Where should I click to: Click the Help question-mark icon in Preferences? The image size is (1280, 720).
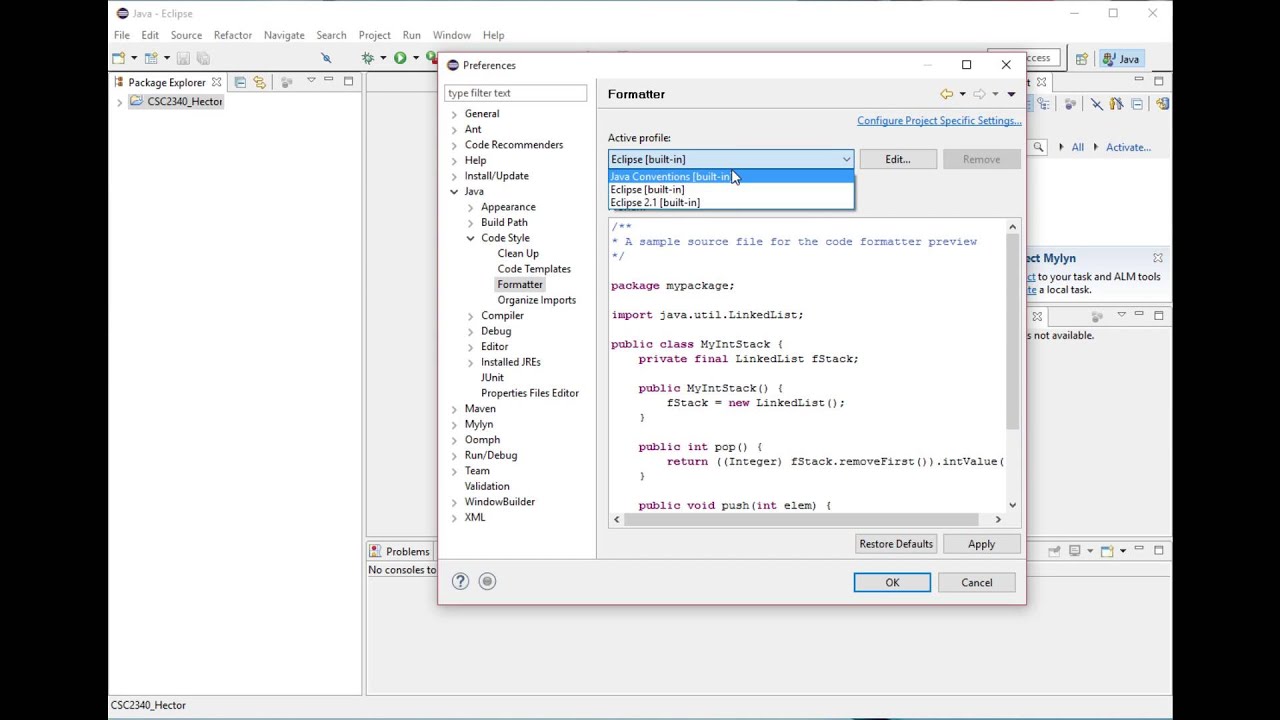pyautogui.click(x=460, y=581)
